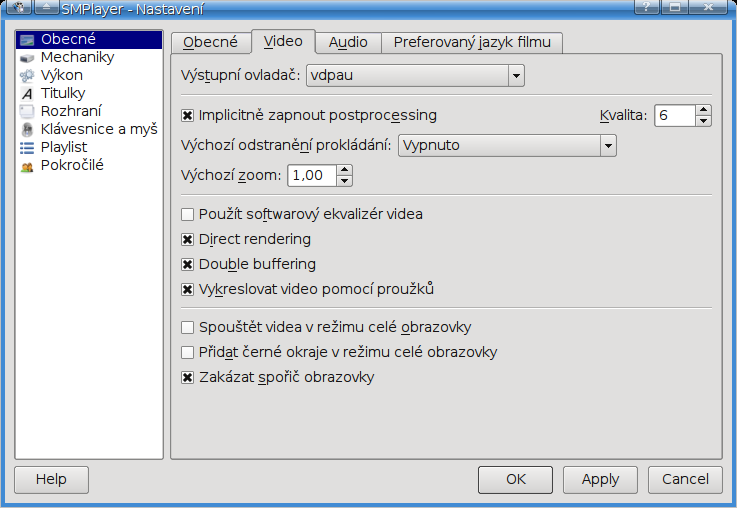Viewport: 737px width, 508px height.
Task: Toggle Zakázat spořič obrazovky checkbox
Action: click(187, 377)
